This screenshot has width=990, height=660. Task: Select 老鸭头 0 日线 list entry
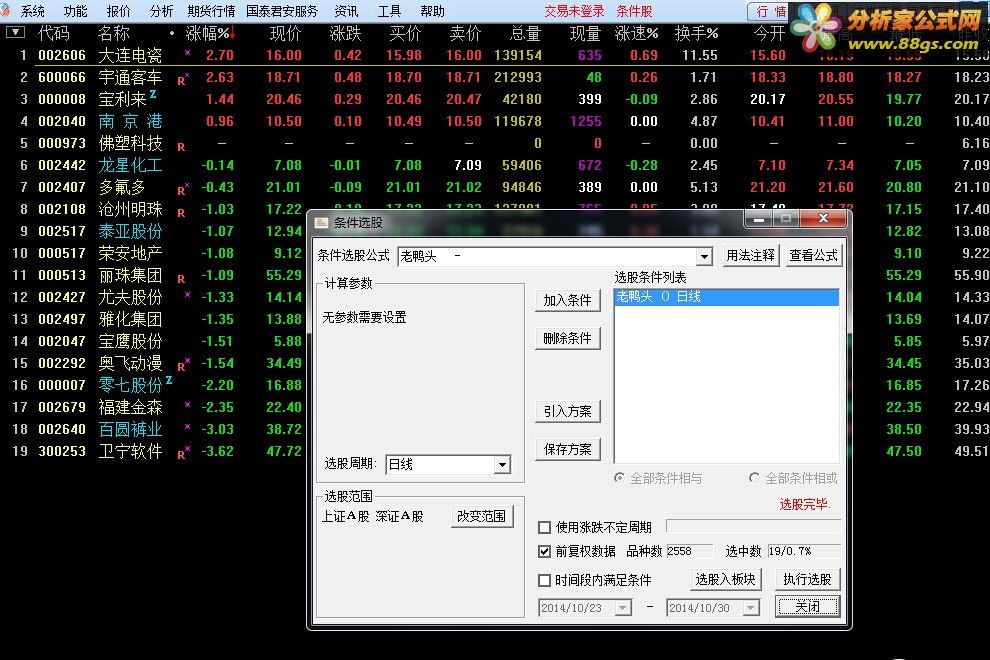726,297
